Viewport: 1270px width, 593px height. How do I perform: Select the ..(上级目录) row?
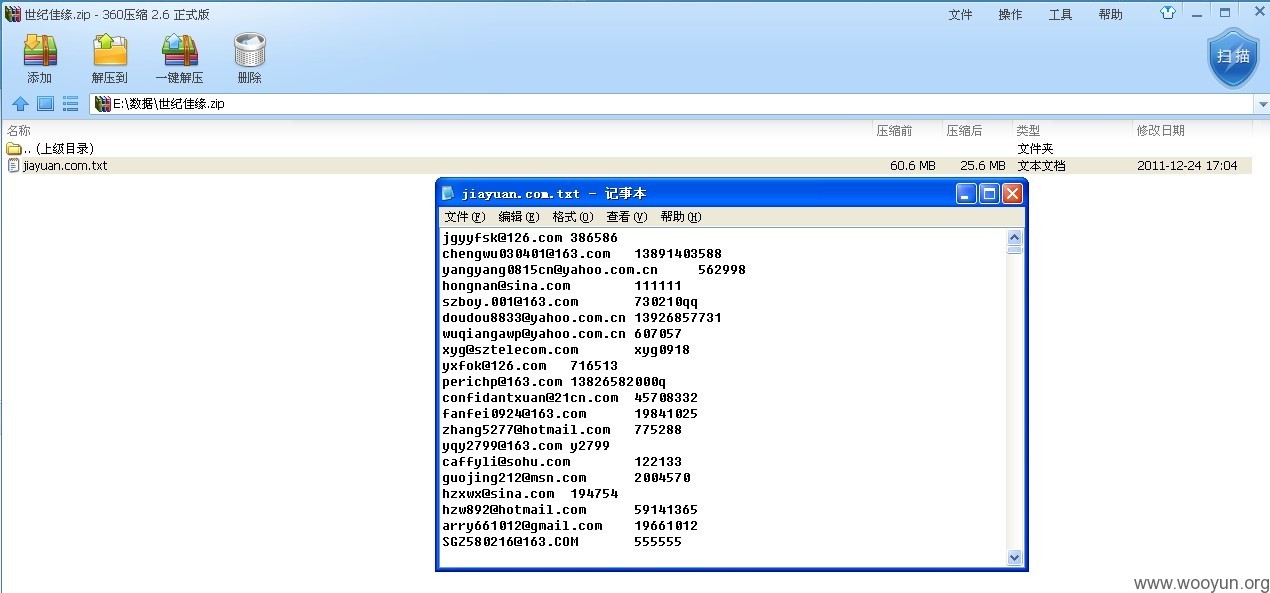click(627, 149)
